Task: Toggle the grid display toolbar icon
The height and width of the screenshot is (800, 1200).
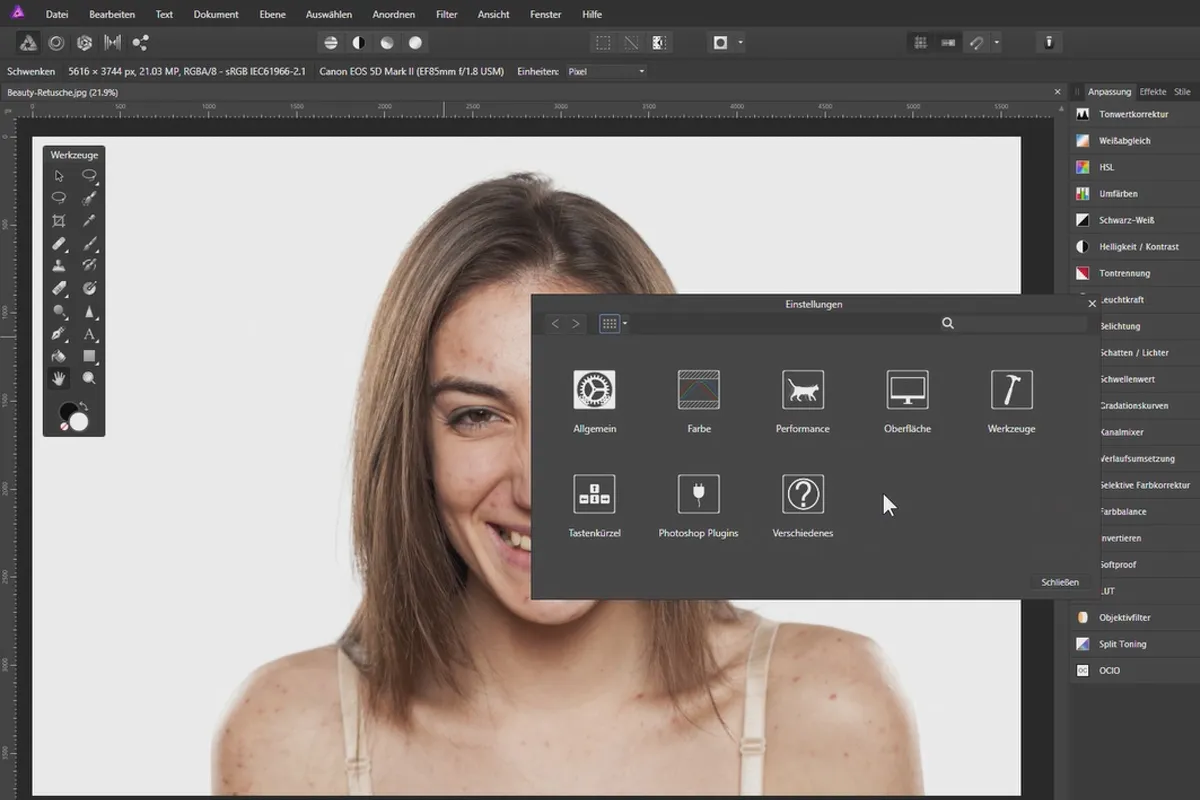Action: (920, 43)
